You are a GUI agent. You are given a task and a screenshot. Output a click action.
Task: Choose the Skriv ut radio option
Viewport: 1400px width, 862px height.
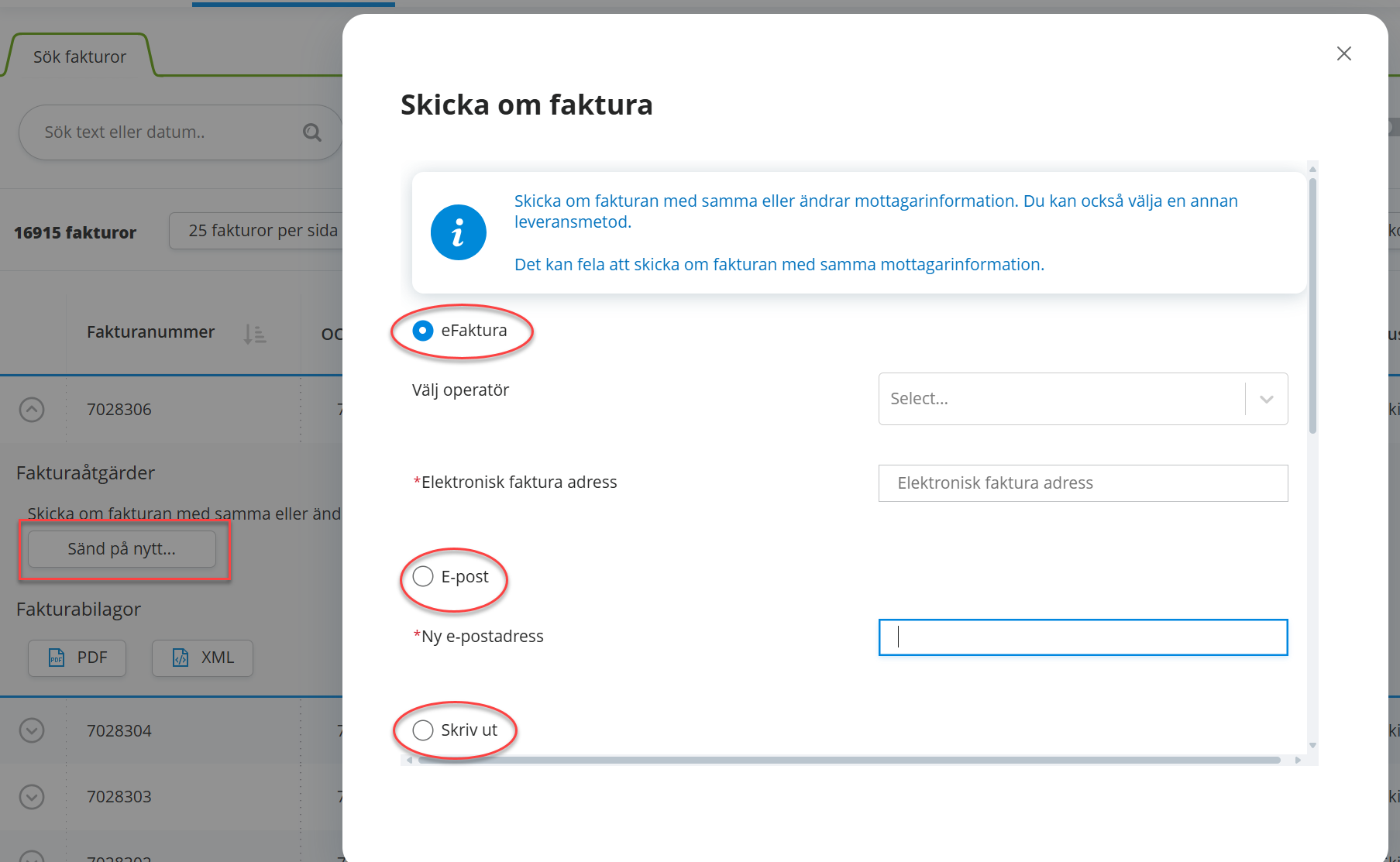pyautogui.click(x=423, y=730)
